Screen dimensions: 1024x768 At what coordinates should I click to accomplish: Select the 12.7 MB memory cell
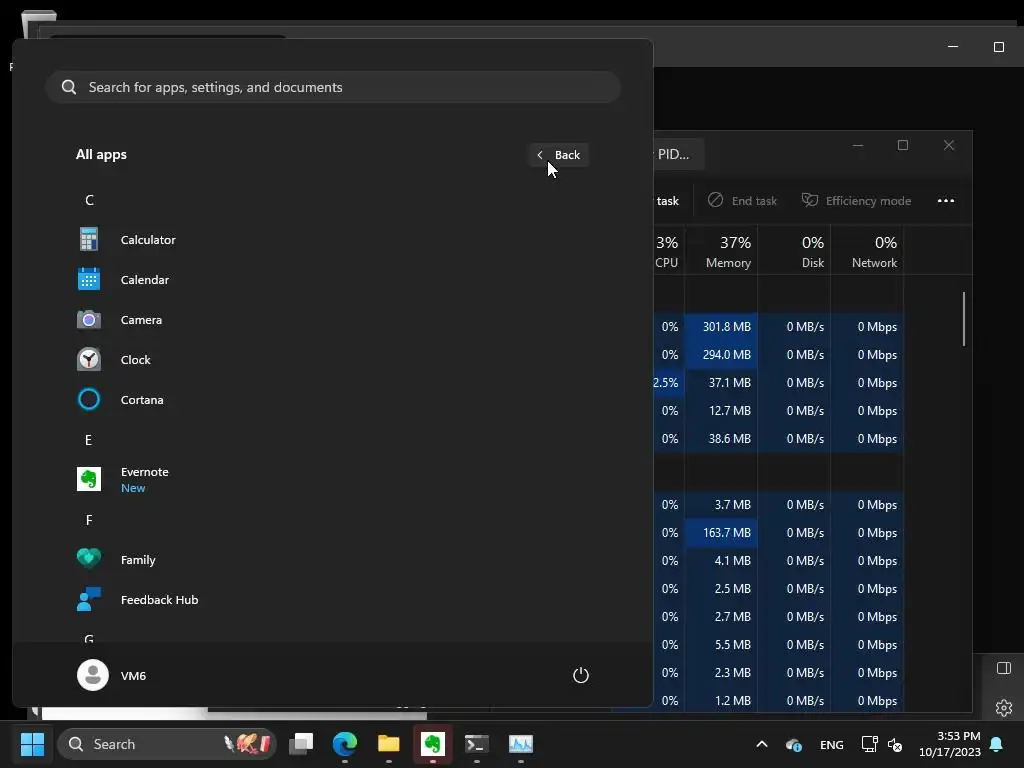(x=721, y=411)
